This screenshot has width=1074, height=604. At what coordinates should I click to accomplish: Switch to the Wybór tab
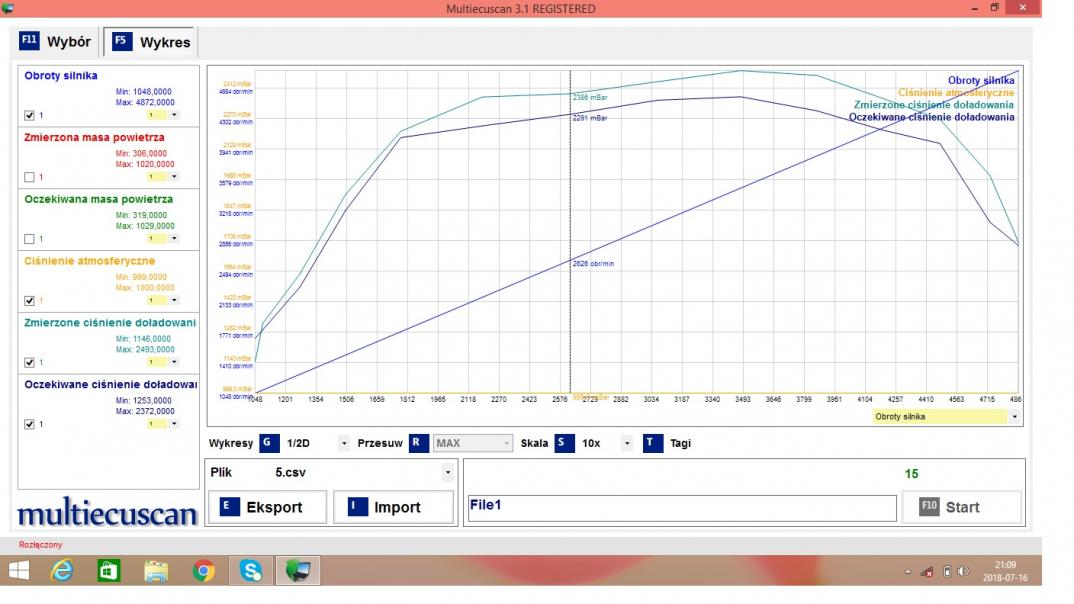pyautogui.click(x=55, y=42)
